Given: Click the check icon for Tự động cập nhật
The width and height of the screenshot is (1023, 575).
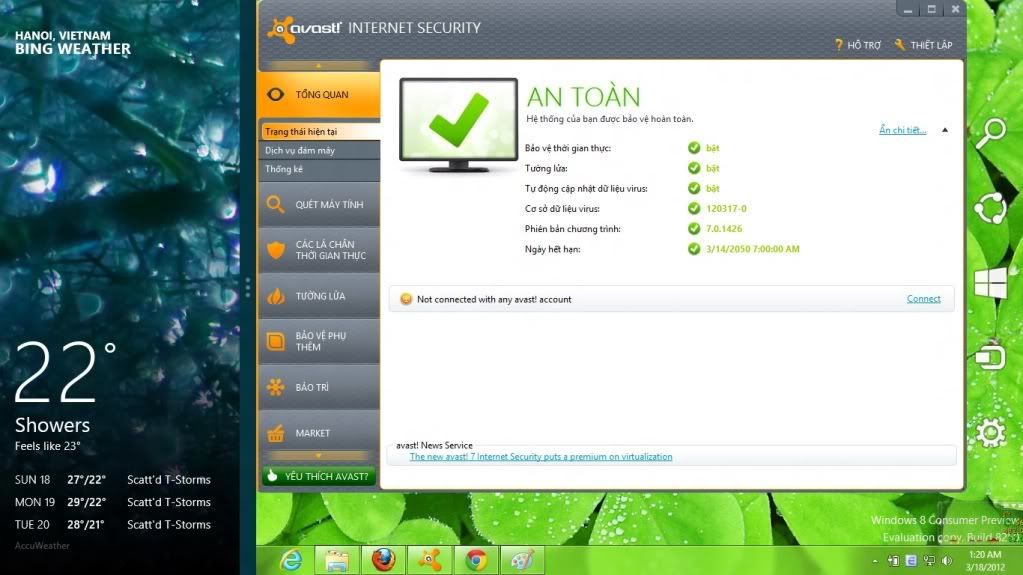Looking at the screenshot, I should click(694, 189).
